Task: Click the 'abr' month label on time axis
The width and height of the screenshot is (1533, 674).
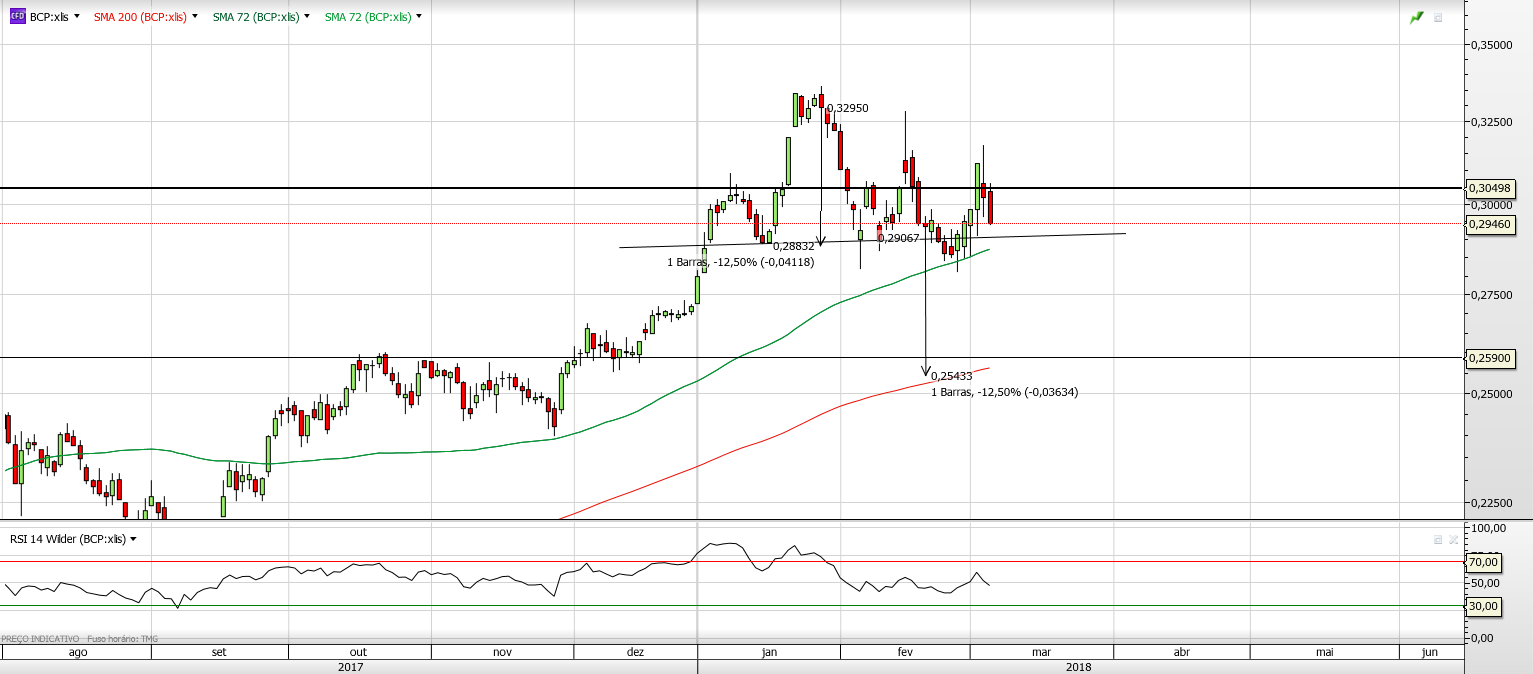Action: pyautogui.click(x=1181, y=652)
